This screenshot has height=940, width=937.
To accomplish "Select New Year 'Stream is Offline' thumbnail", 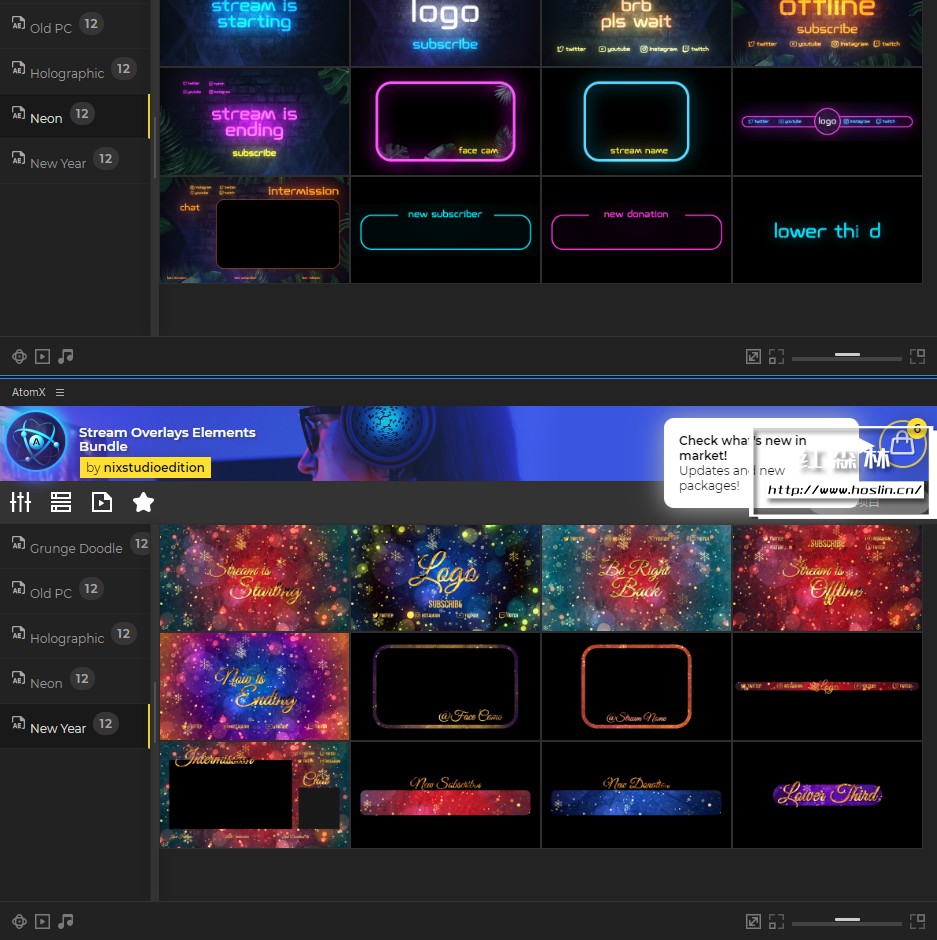I will coord(827,578).
